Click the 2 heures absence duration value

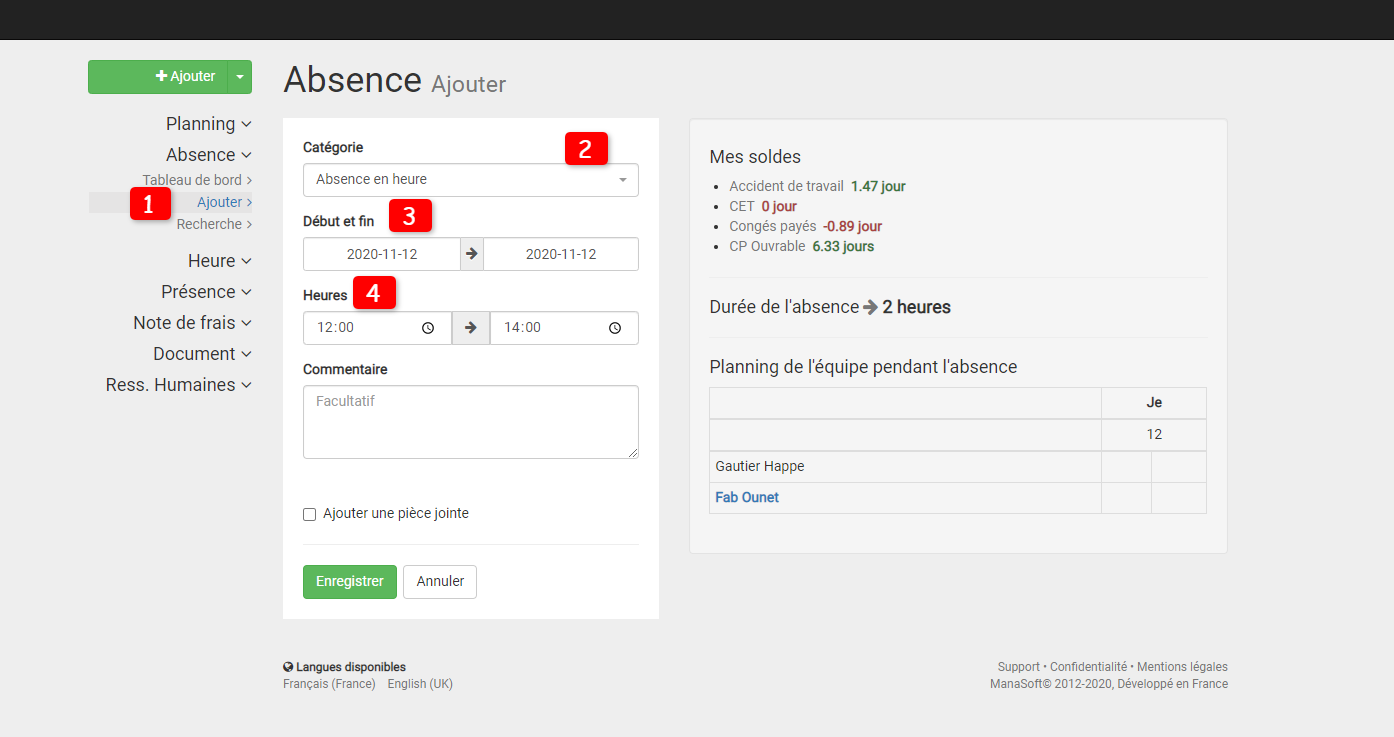pos(916,307)
